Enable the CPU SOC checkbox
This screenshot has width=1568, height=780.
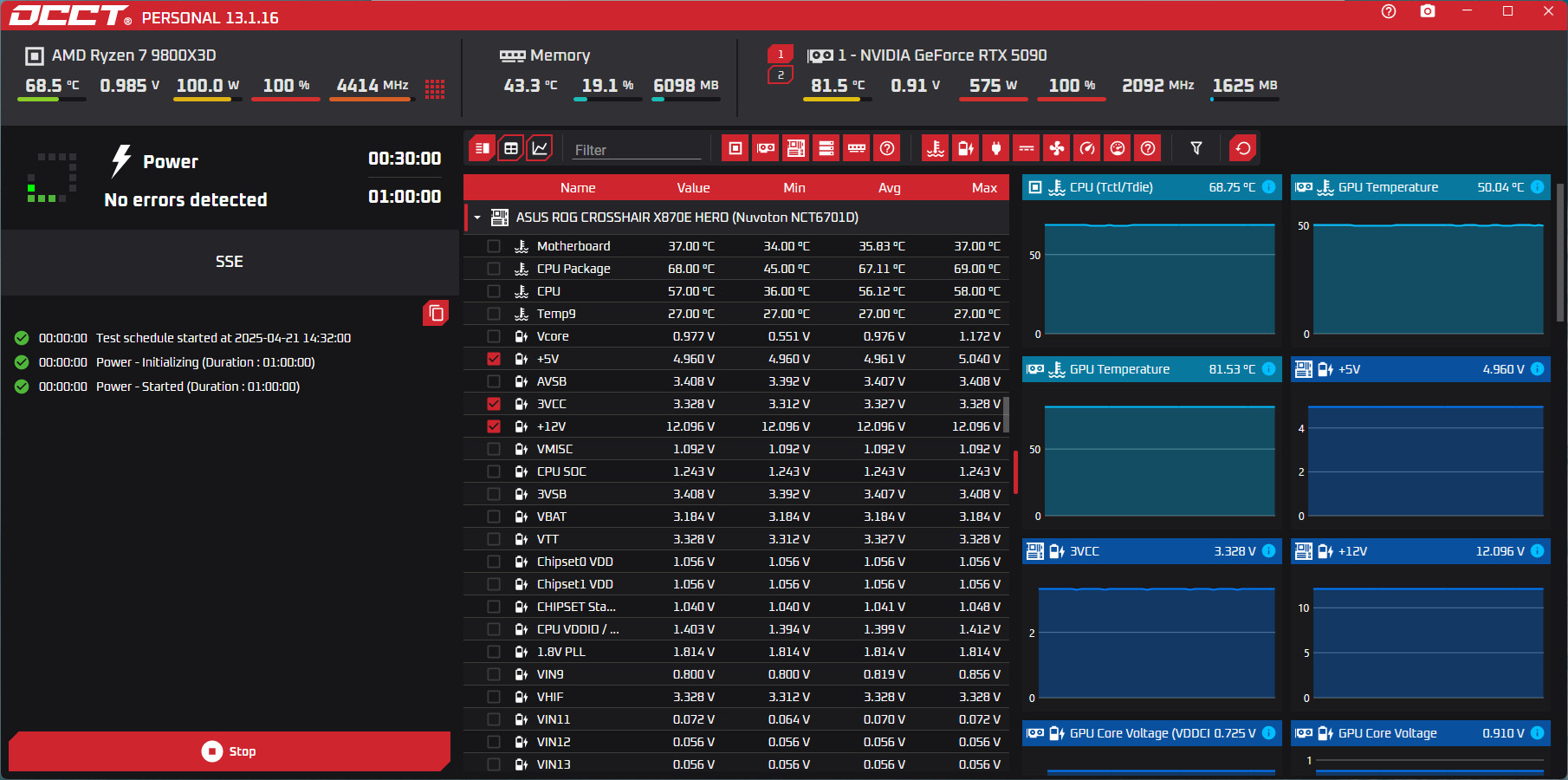coord(494,471)
